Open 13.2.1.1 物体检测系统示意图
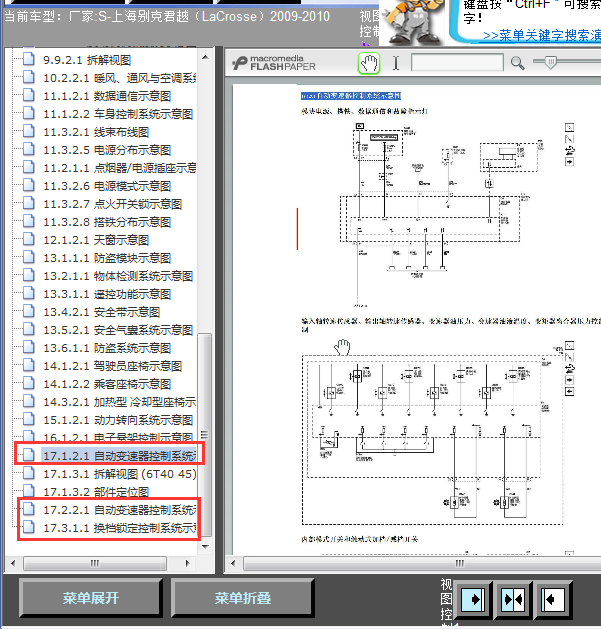The height and width of the screenshot is (629, 601). point(118,276)
